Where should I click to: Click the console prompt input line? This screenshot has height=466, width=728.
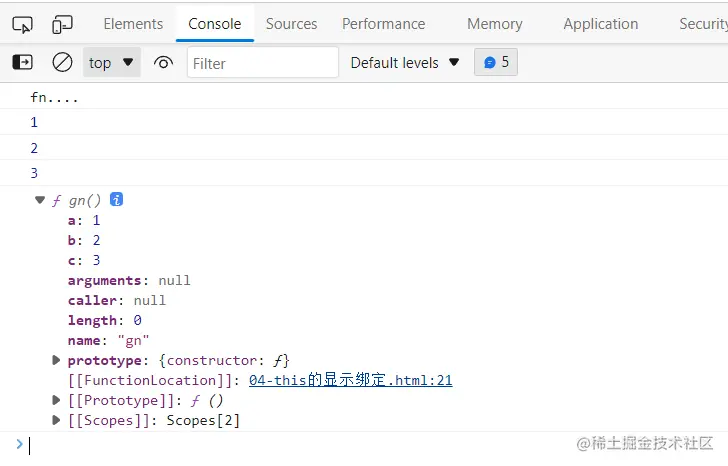tap(300, 445)
